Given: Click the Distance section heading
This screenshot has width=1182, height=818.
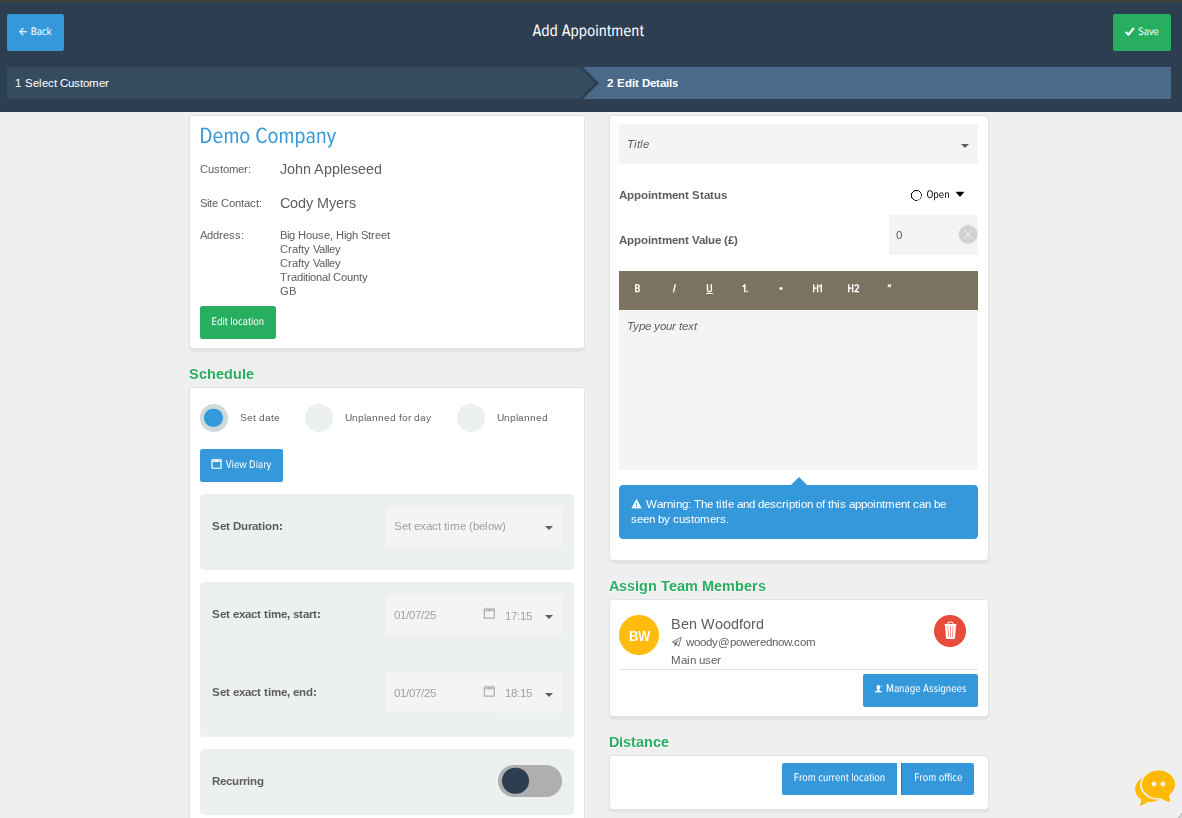Looking at the screenshot, I should (638, 742).
